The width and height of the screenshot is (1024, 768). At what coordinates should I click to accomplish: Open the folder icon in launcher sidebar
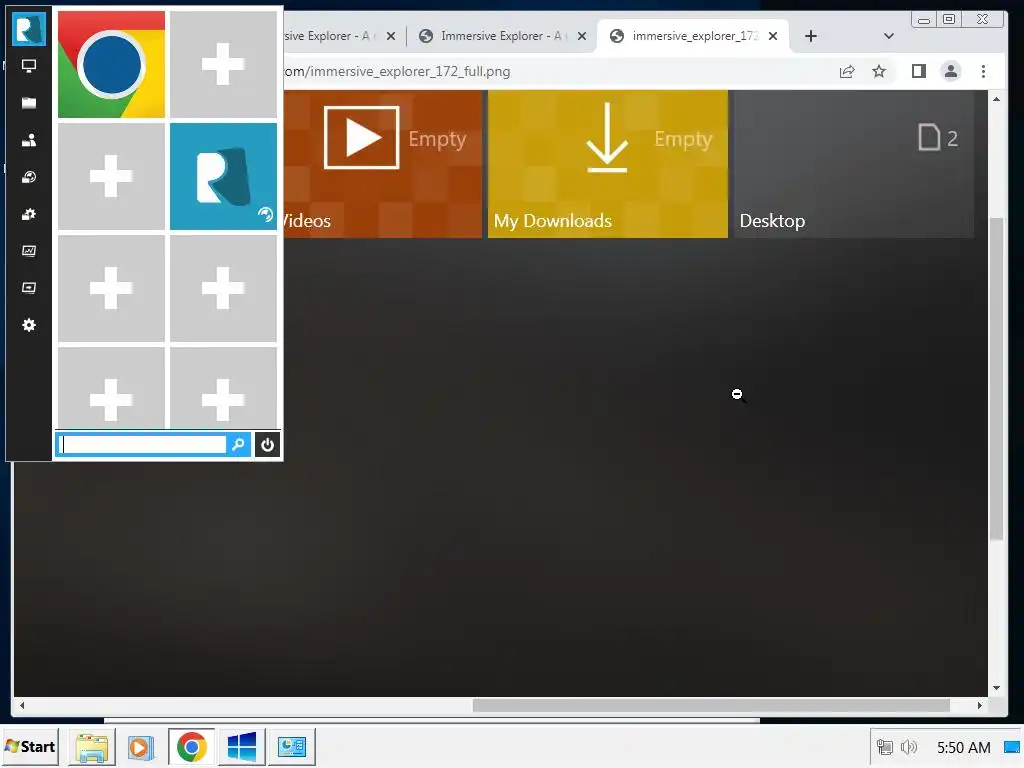click(29, 103)
